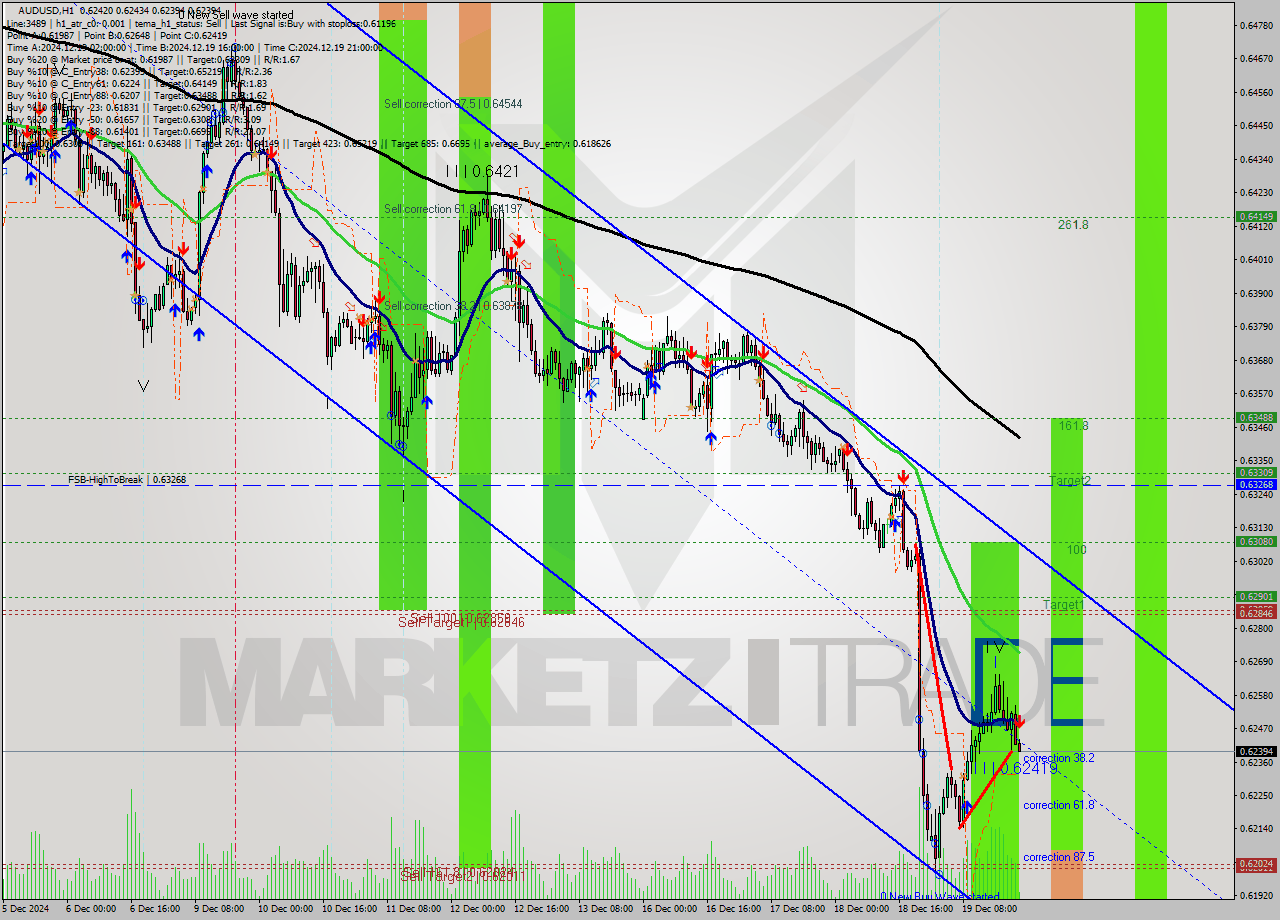Click the green 0.63080 price tag
Image resolution: width=1280 pixels, height=920 pixels.
(1256, 541)
